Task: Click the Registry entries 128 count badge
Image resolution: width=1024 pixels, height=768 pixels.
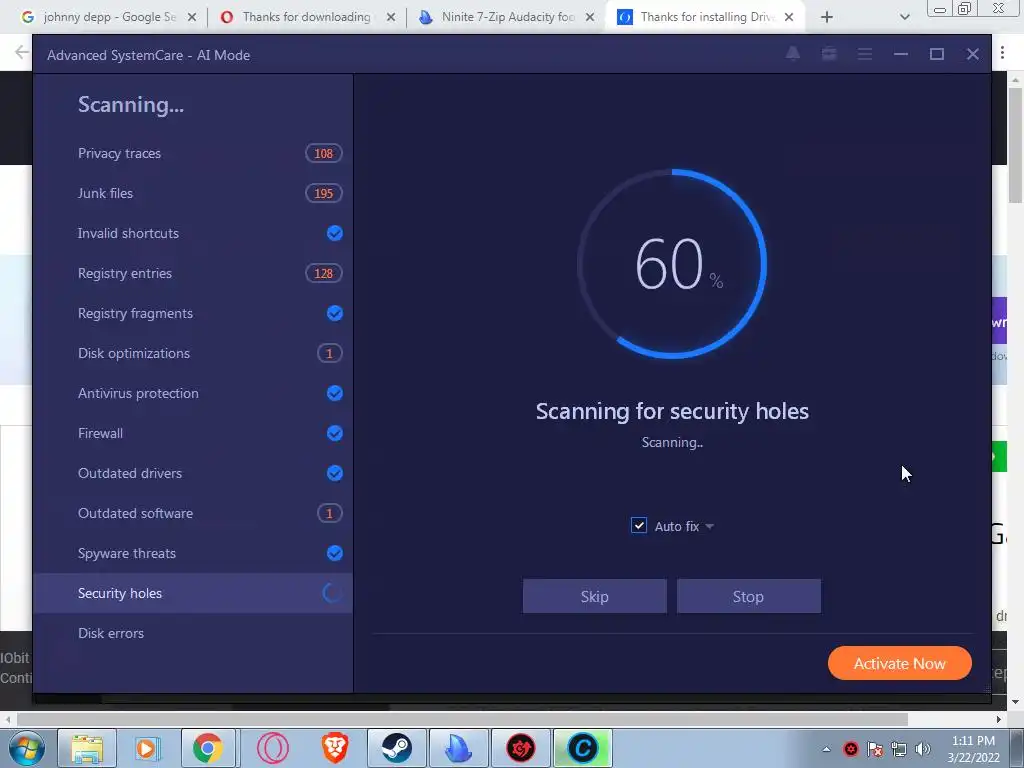Action: (323, 273)
